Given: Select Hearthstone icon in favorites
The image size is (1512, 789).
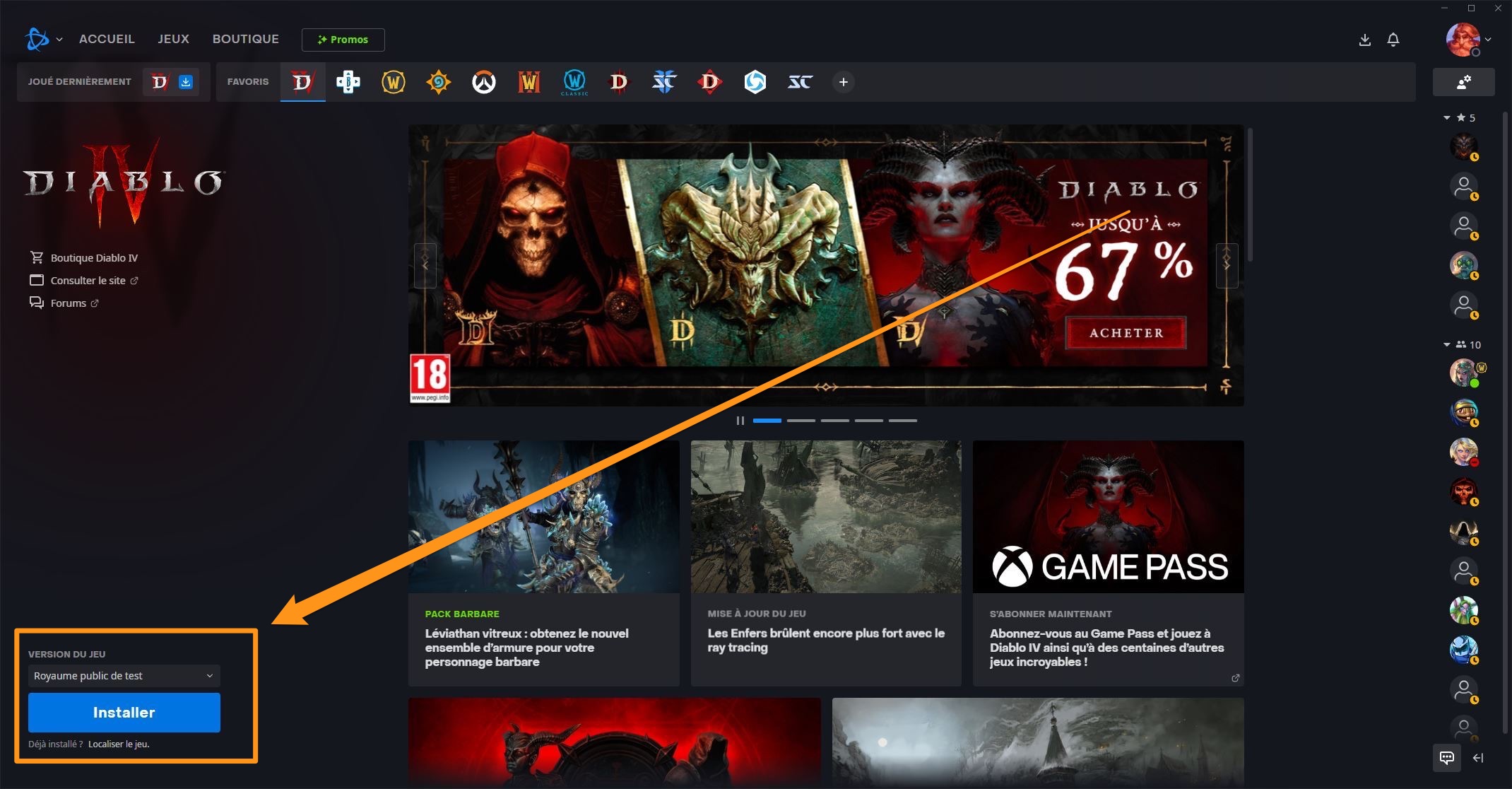Looking at the screenshot, I should (x=439, y=82).
